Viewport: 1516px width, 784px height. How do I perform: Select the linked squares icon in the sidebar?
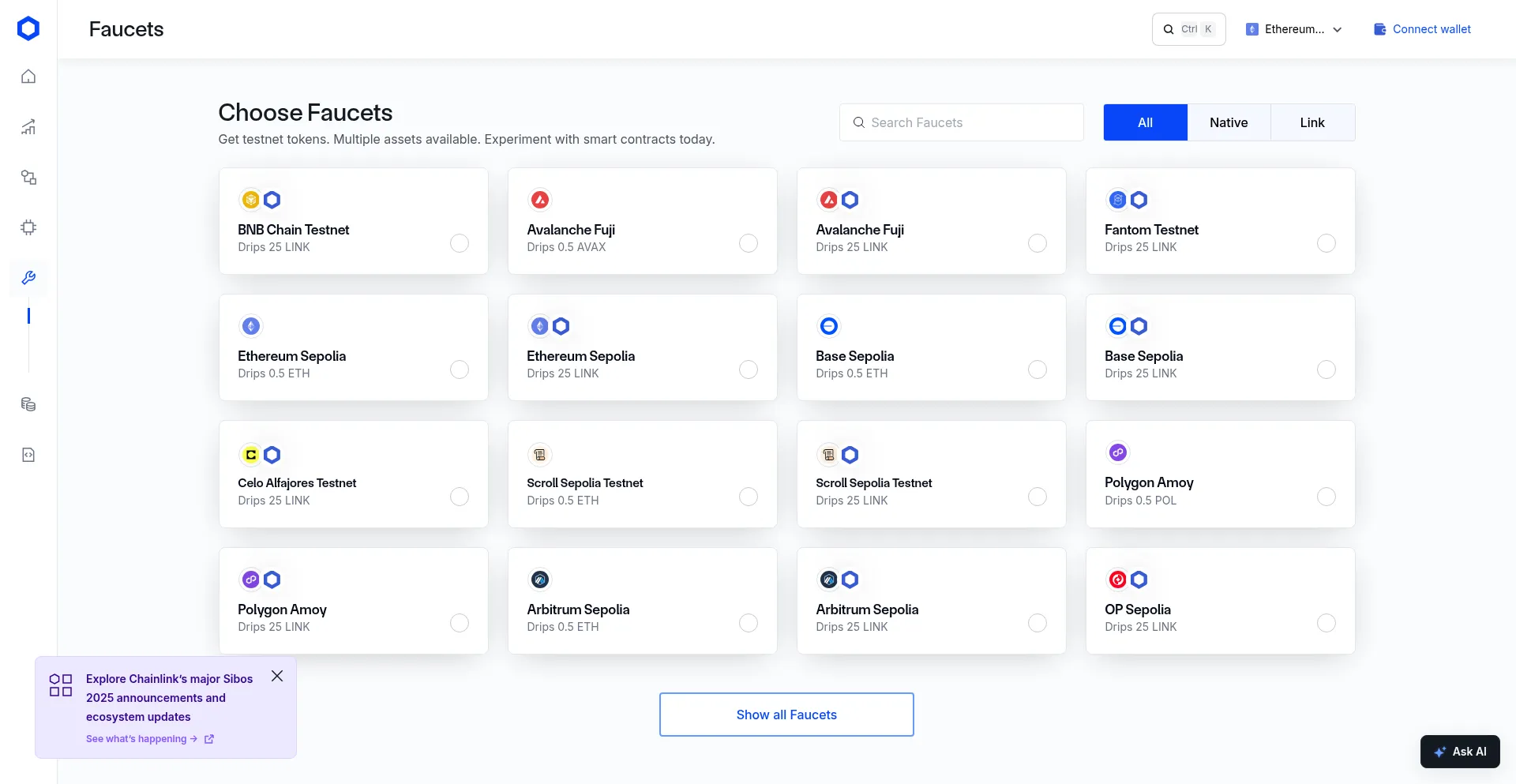tap(28, 178)
